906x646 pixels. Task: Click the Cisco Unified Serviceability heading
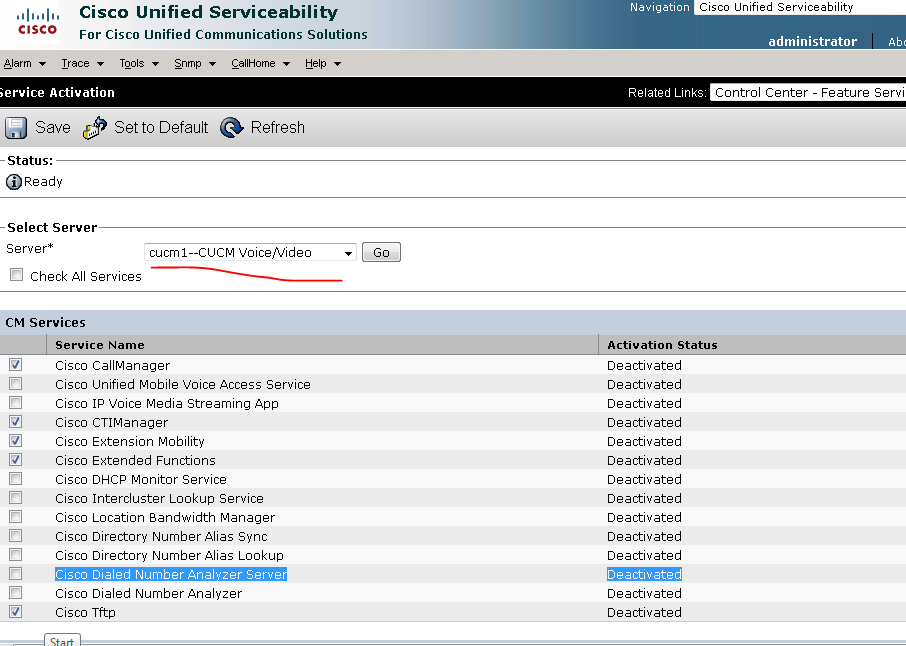209,12
